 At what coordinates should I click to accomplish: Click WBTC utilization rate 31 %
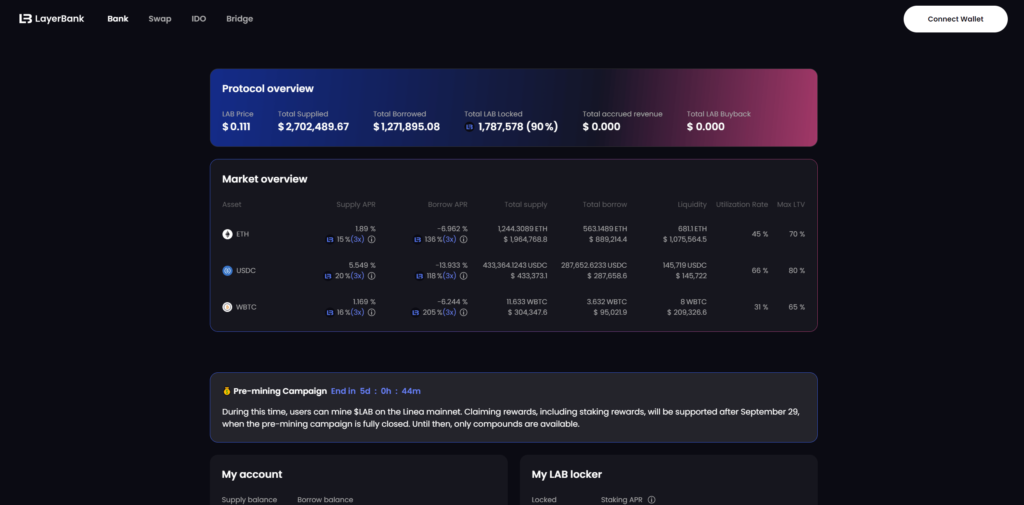click(761, 307)
